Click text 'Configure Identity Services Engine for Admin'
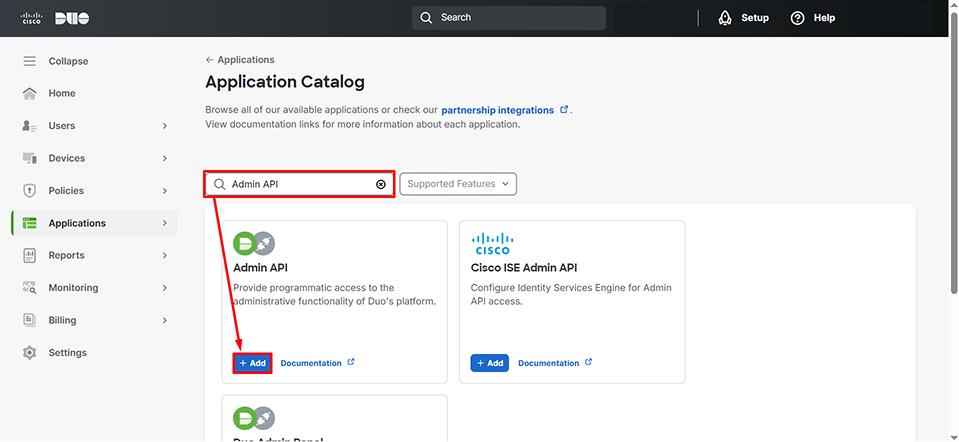This screenshot has height=442, width=959. point(571,288)
